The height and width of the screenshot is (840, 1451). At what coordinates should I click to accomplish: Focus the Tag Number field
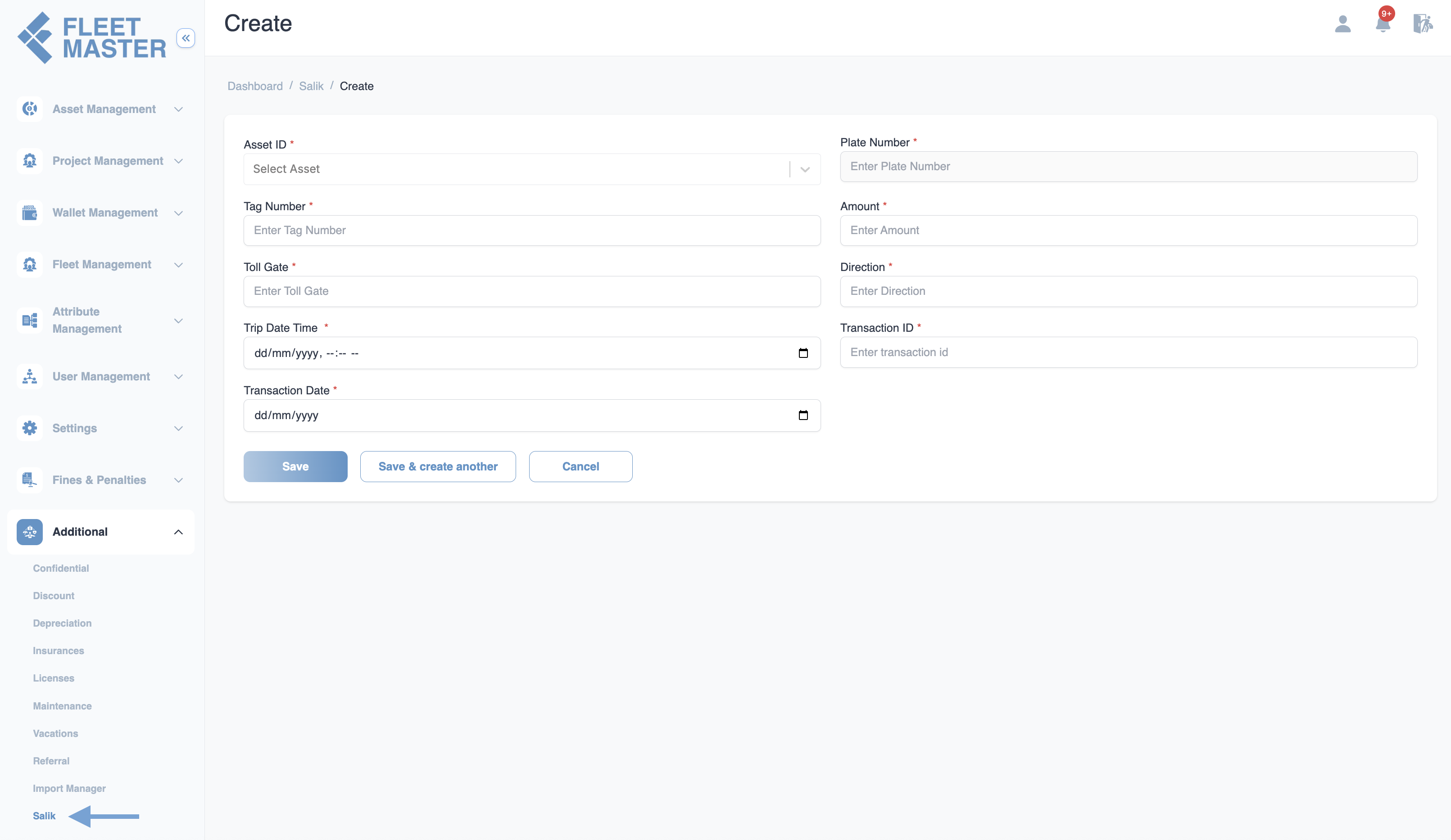click(531, 230)
